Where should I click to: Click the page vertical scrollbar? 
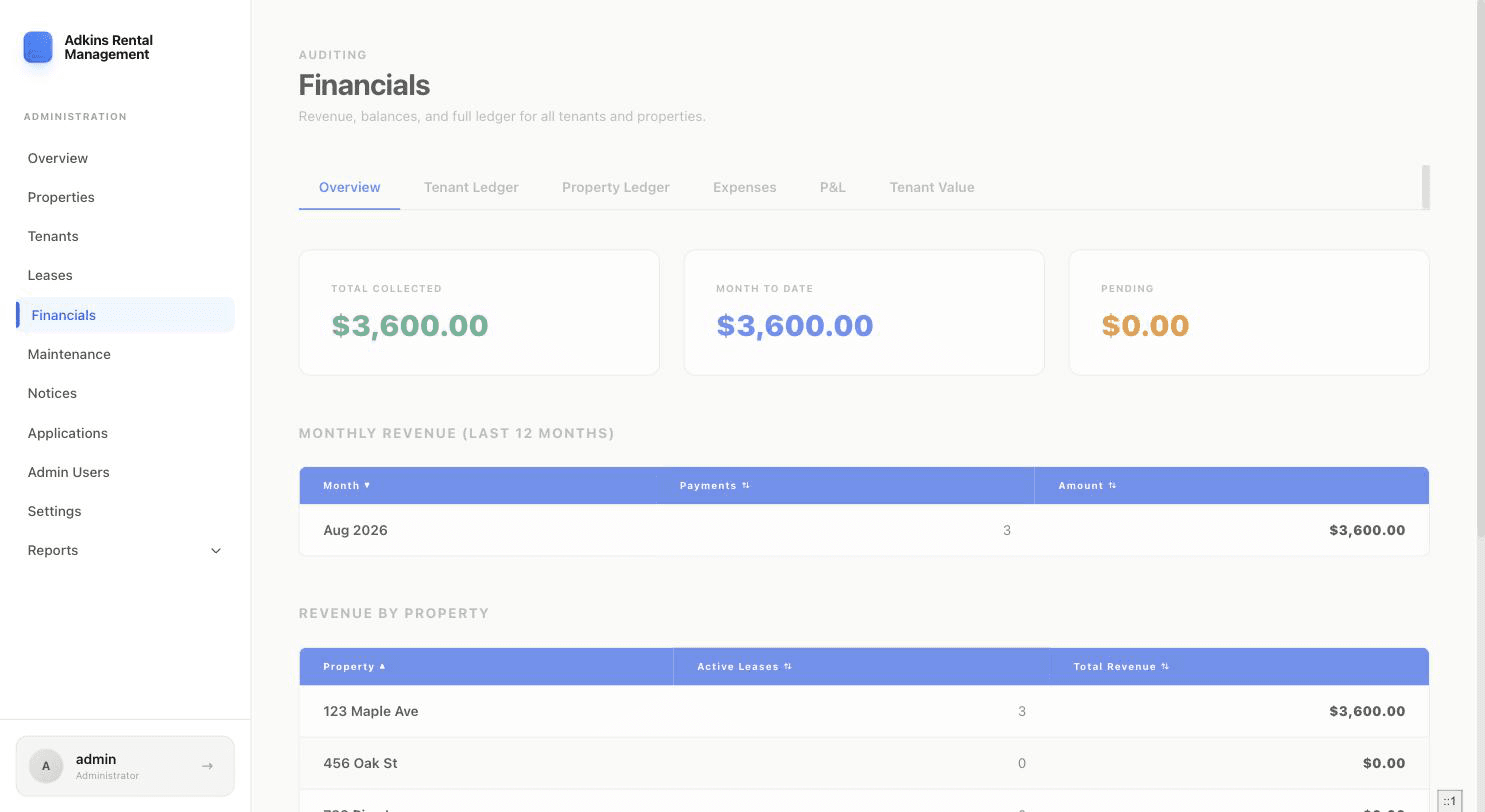1480,270
